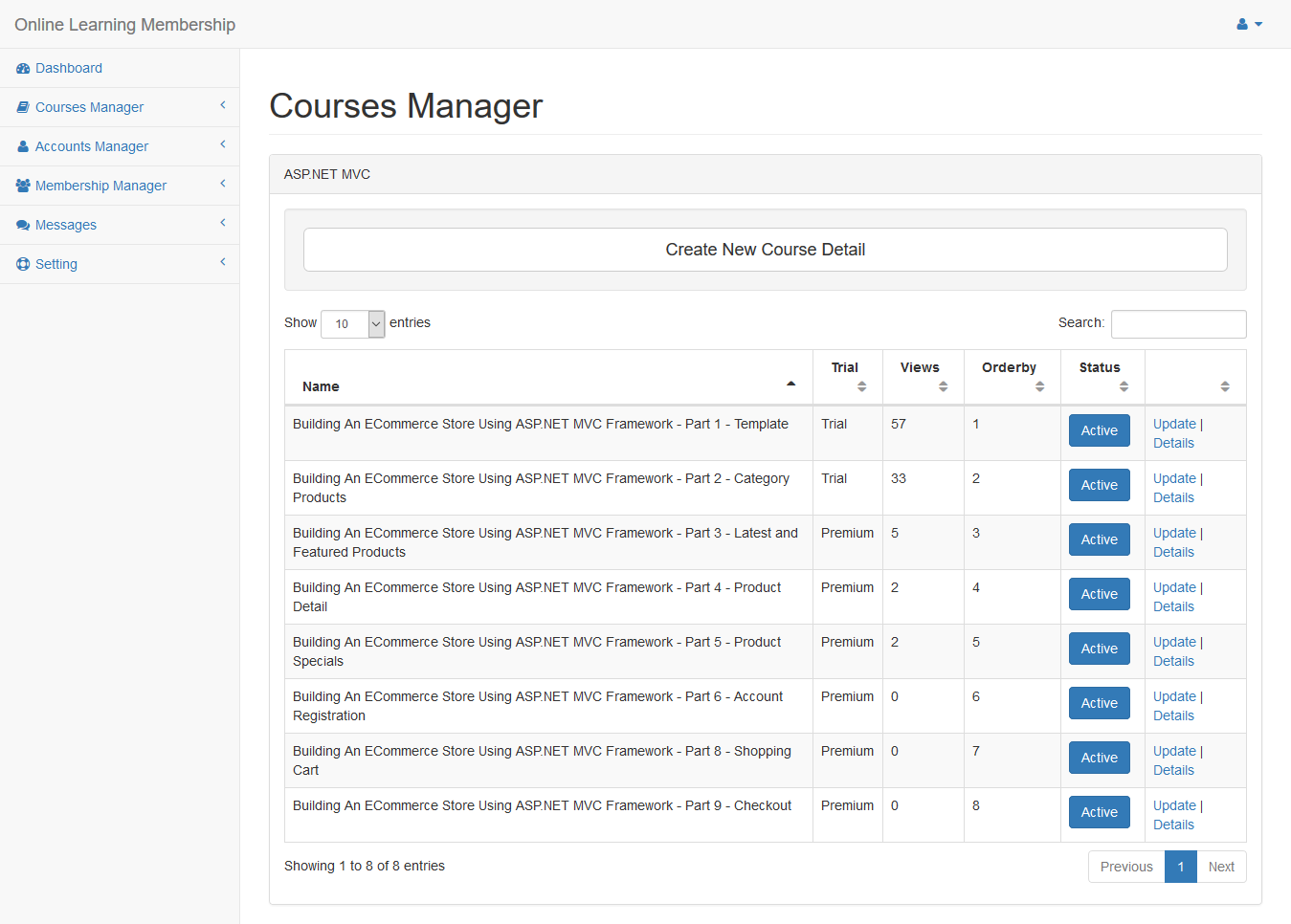Click the Membership Manager group icon
1291x924 pixels.
click(23, 186)
